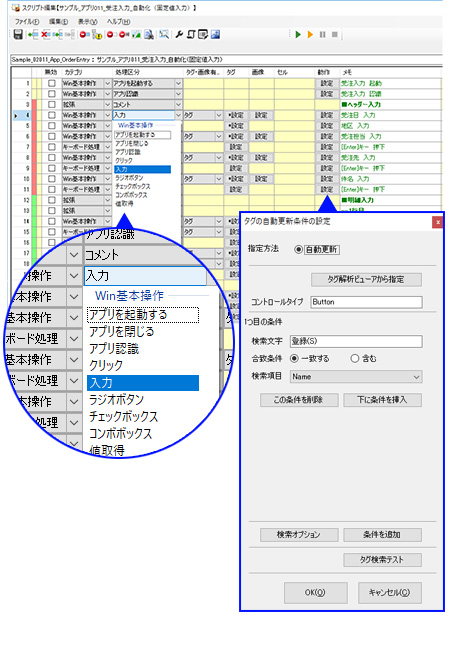450x650 pixels.
Task: Select the 一致する radio button
Action: [294, 358]
